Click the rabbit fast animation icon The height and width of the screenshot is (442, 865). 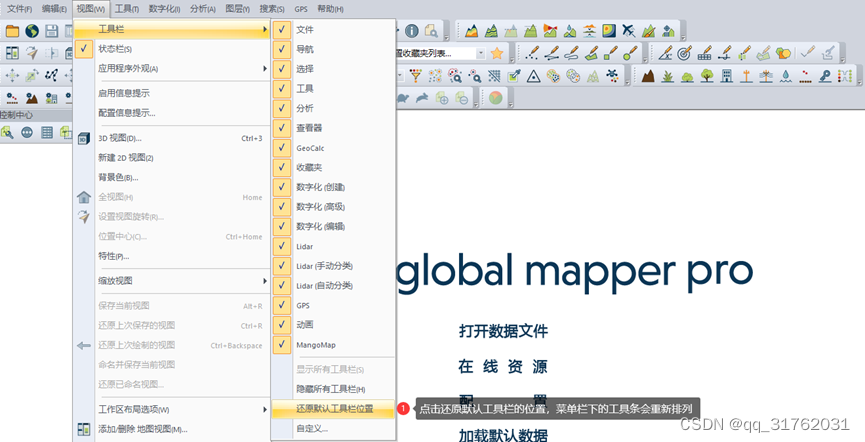click(x=423, y=98)
